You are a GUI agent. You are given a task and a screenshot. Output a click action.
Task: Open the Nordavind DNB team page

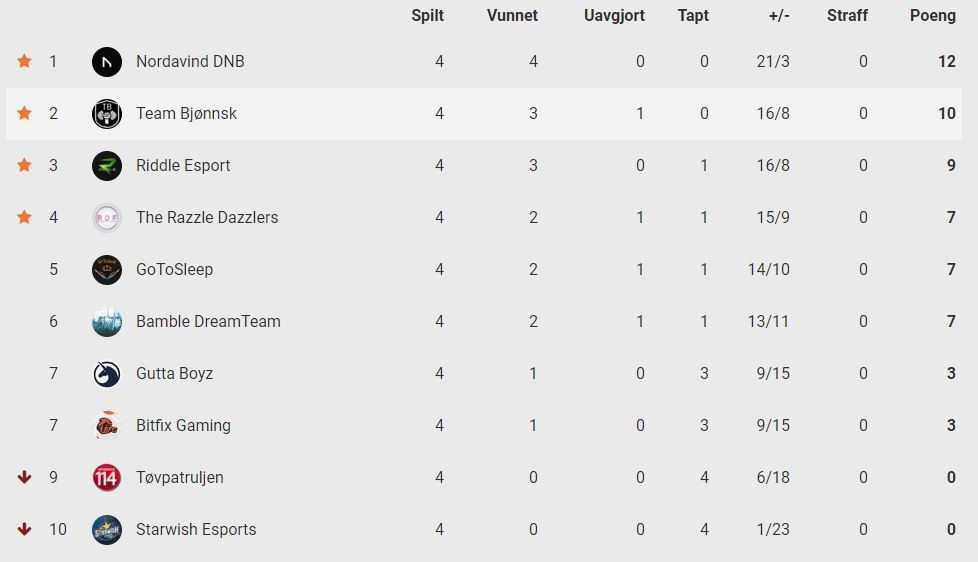[190, 61]
